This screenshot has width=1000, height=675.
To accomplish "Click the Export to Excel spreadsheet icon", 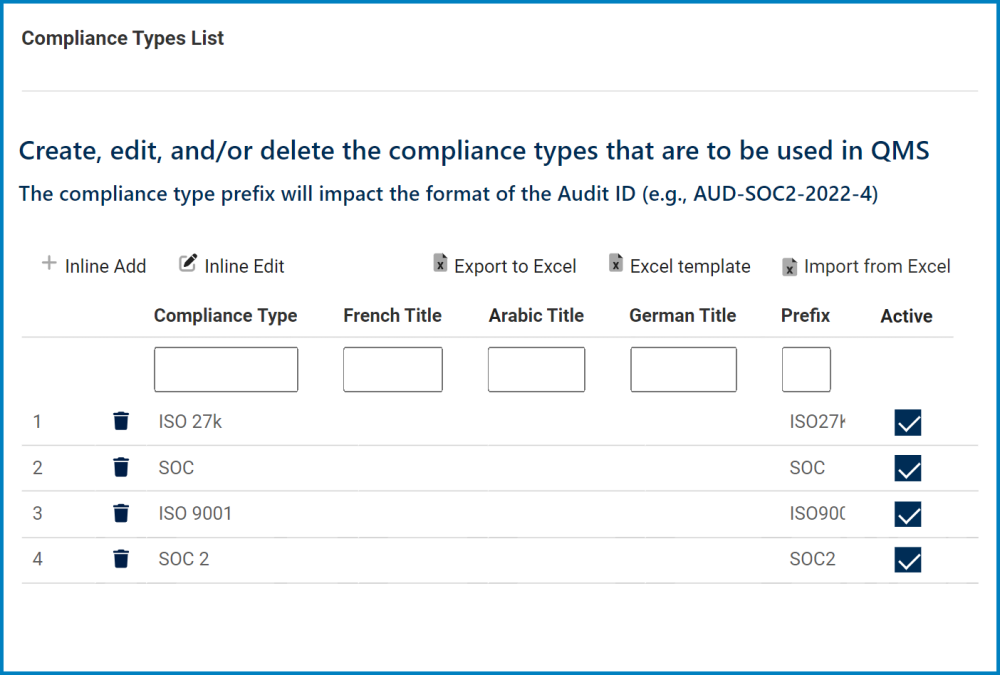I will (440, 264).
